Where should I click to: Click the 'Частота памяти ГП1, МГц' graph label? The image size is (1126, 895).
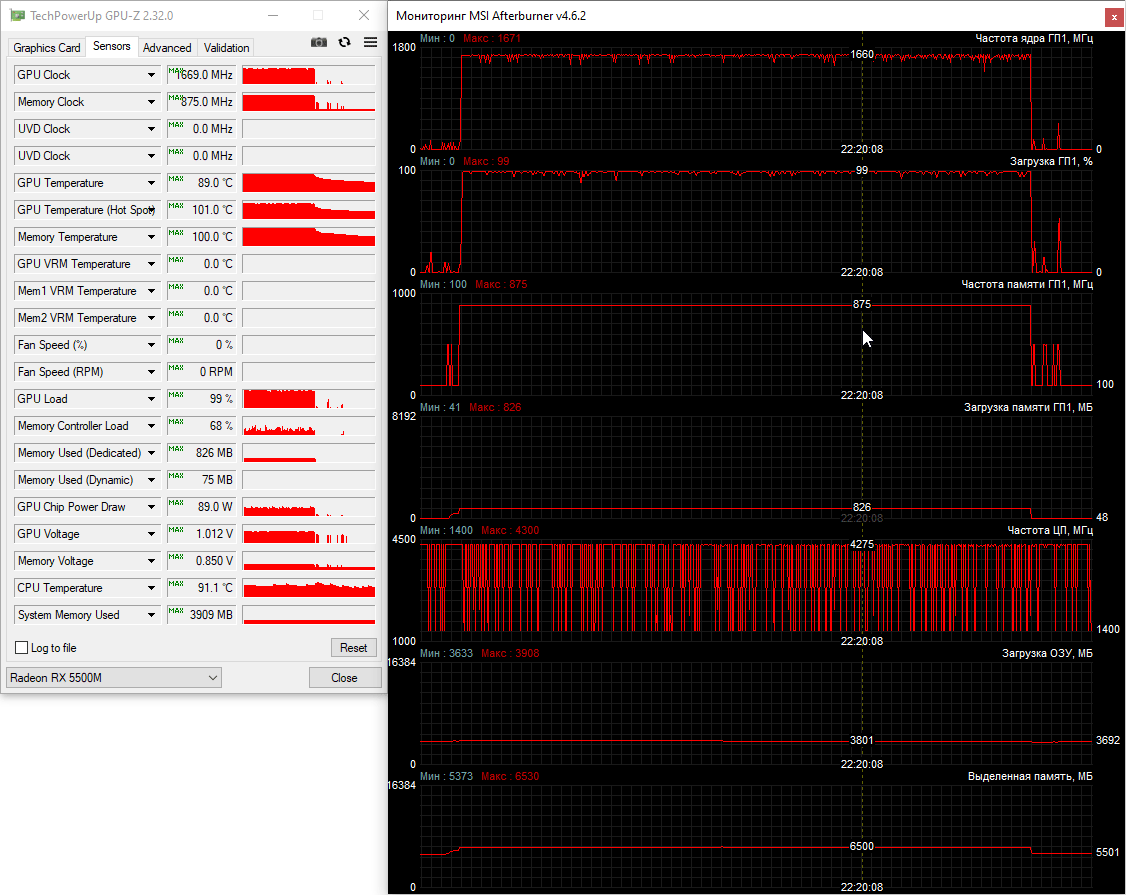click(x=1027, y=284)
